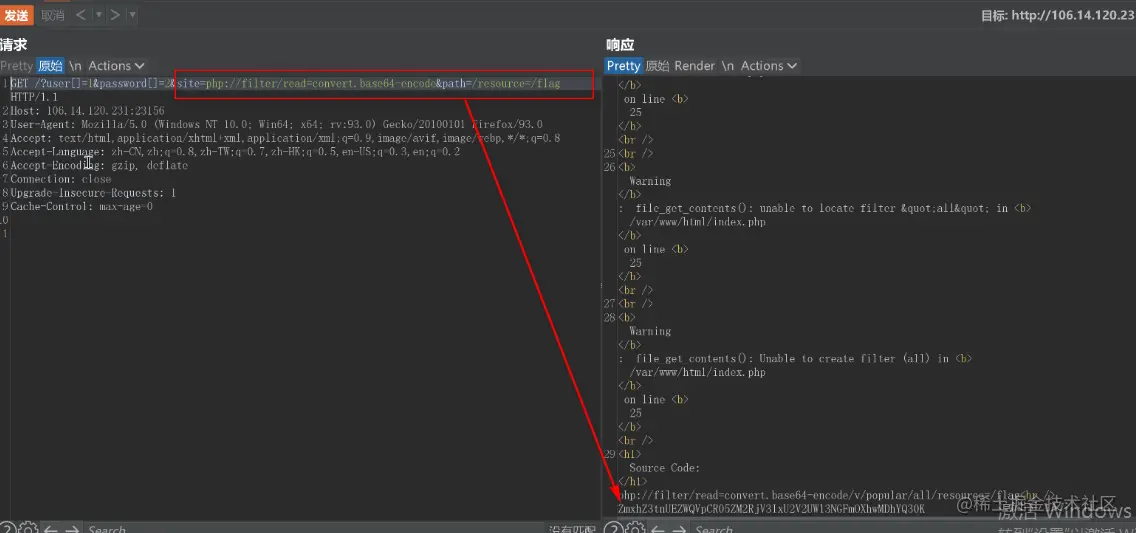The width and height of the screenshot is (1136, 533).
Task: Open the help icon below the request editor
Action: click(7, 528)
